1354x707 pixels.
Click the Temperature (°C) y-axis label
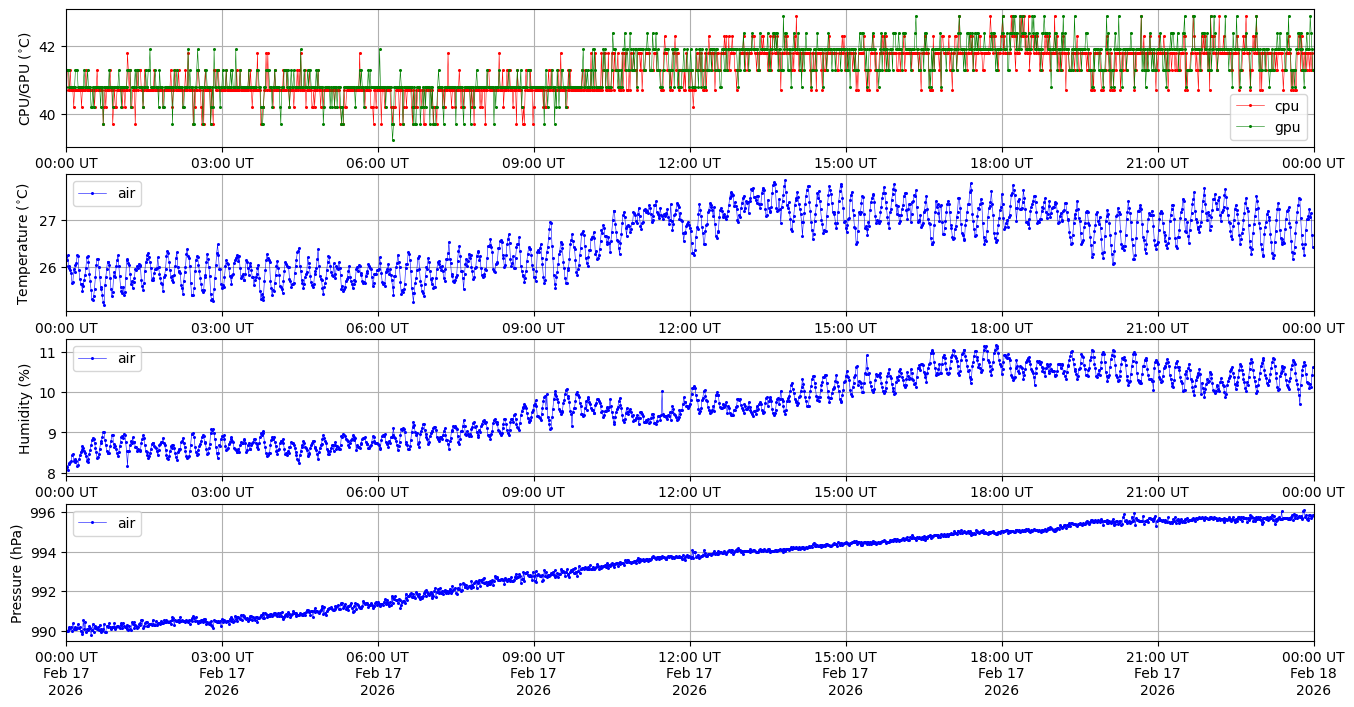pos(25,243)
